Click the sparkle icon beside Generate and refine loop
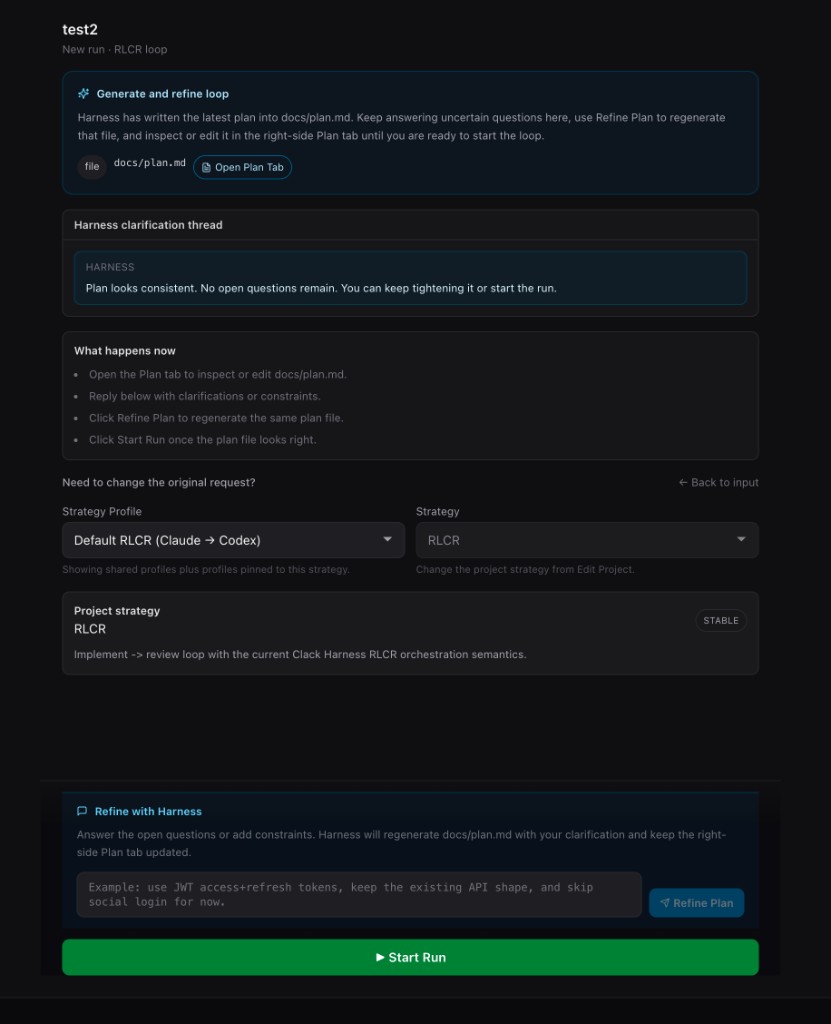Image resolution: width=831 pixels, height=1024 pixels. point(84,94)
